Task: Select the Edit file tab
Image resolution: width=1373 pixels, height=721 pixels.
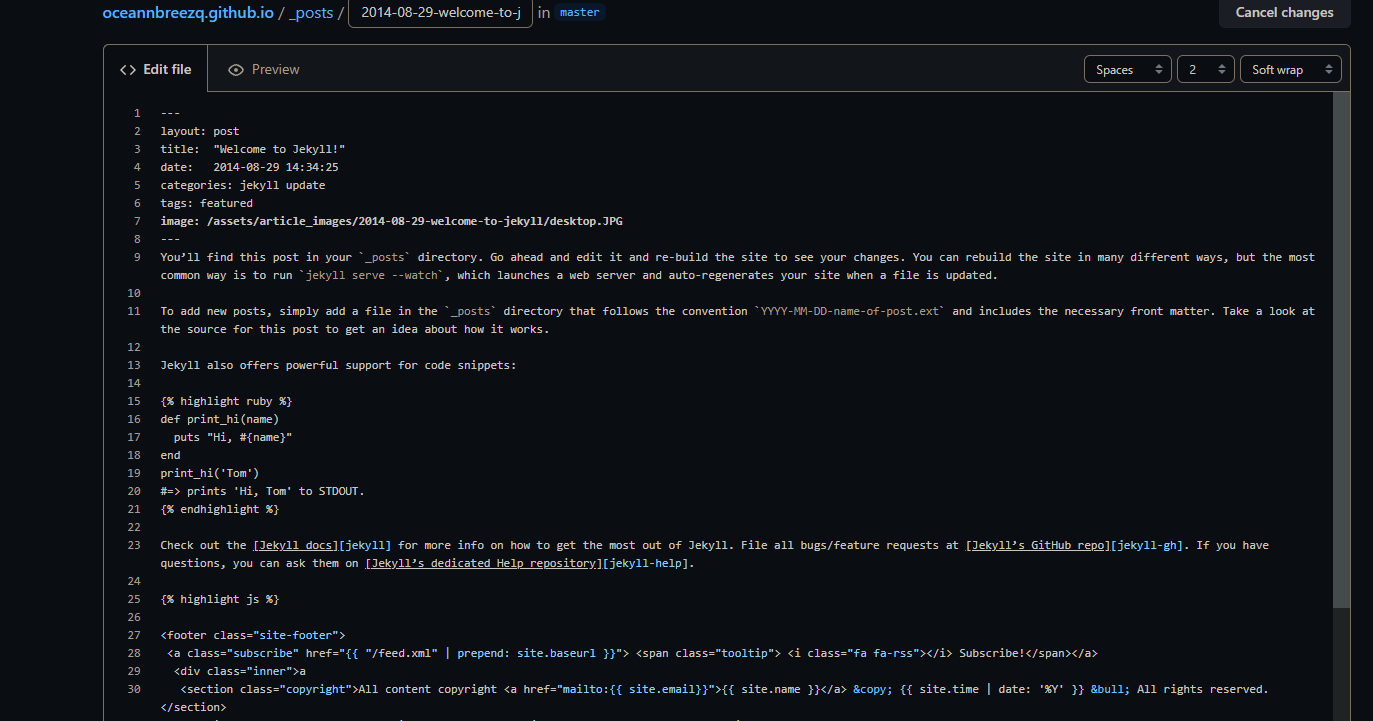Action: pyautogui.click(x=156, y=70)
